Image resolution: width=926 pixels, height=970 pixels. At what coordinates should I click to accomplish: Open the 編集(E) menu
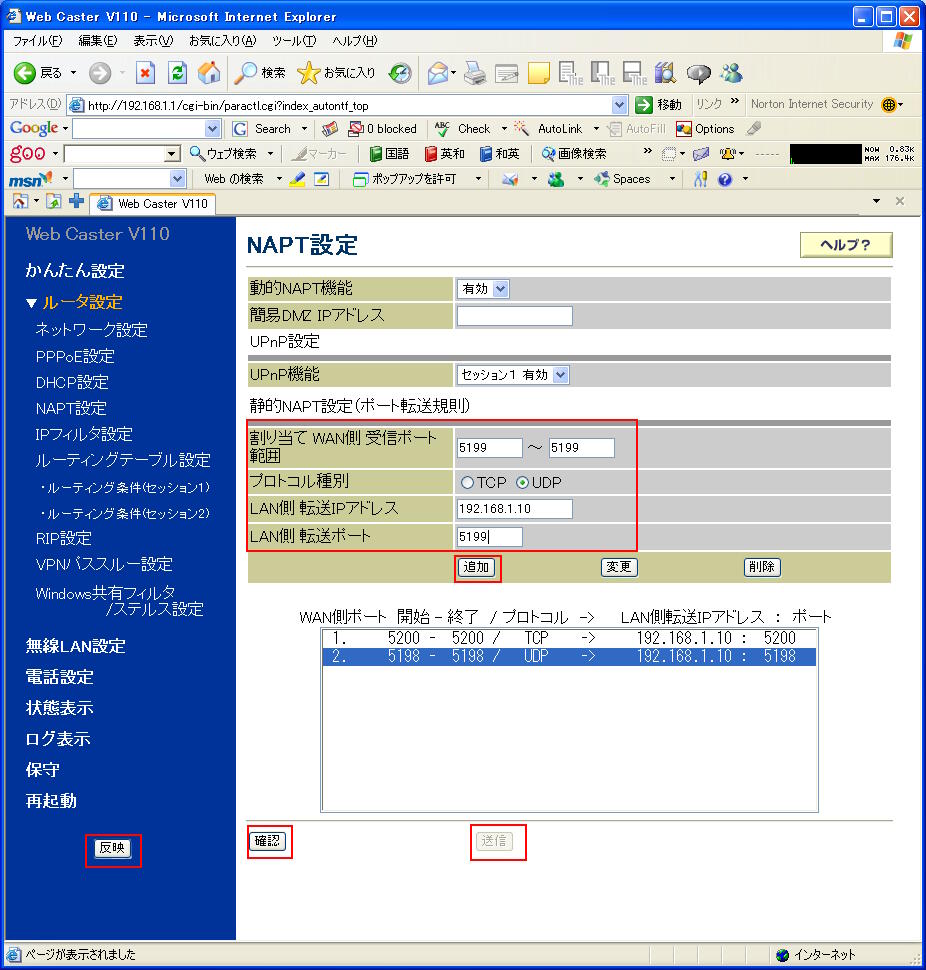[98, 41]
